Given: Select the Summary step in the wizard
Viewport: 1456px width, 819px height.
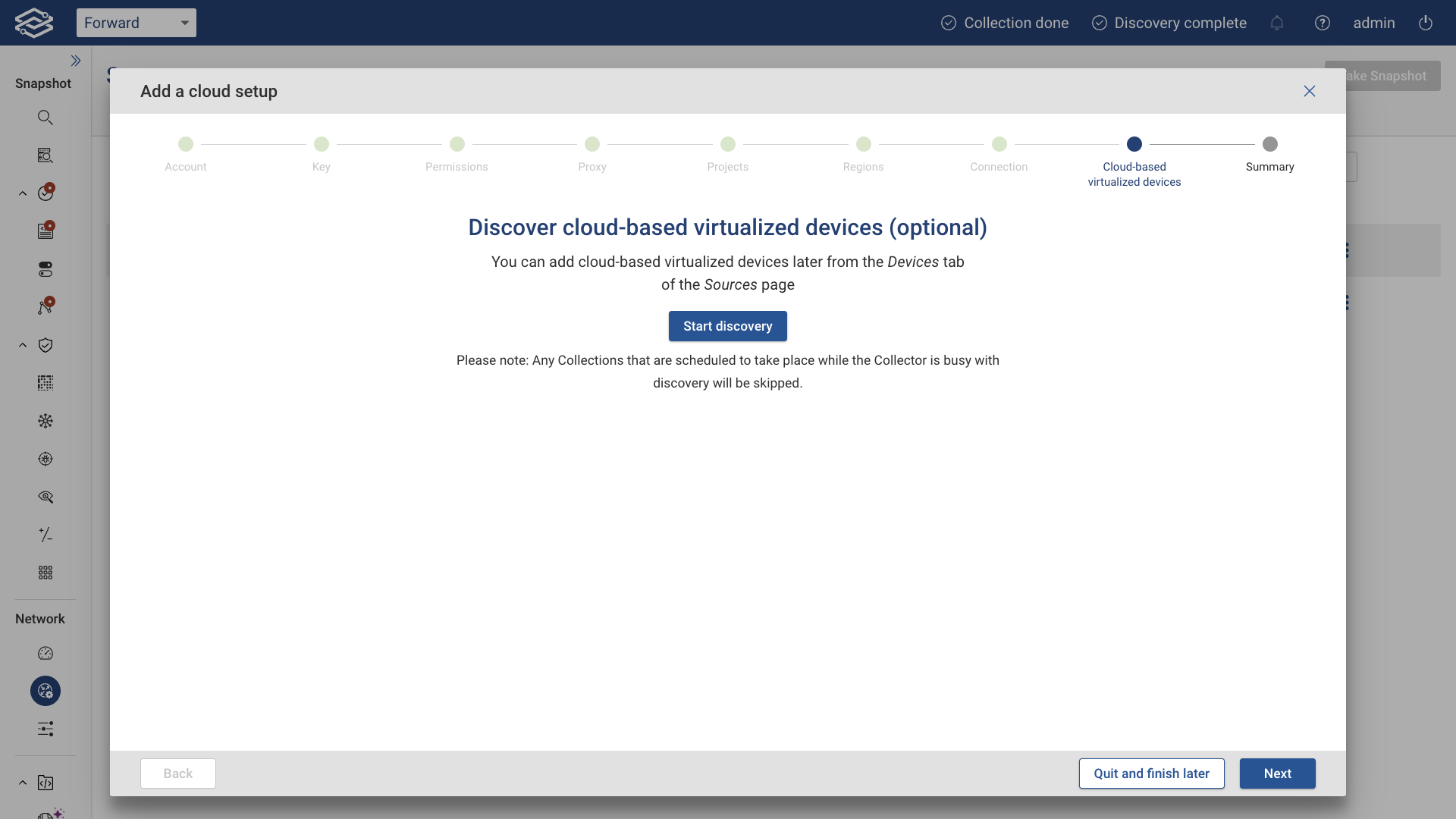Looking at the screenshot, I should (1269, 144).
